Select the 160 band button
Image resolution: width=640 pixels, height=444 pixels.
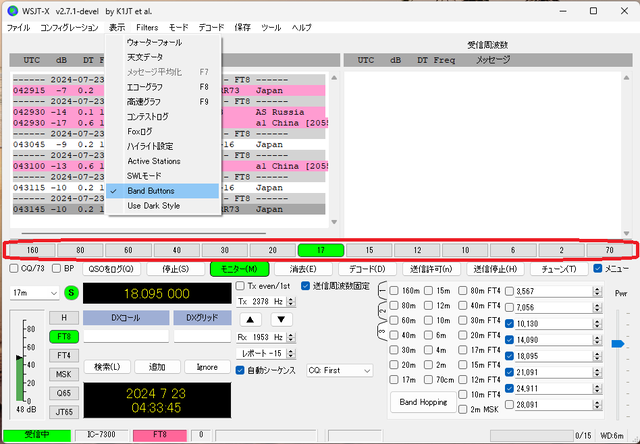pos(32,250)
